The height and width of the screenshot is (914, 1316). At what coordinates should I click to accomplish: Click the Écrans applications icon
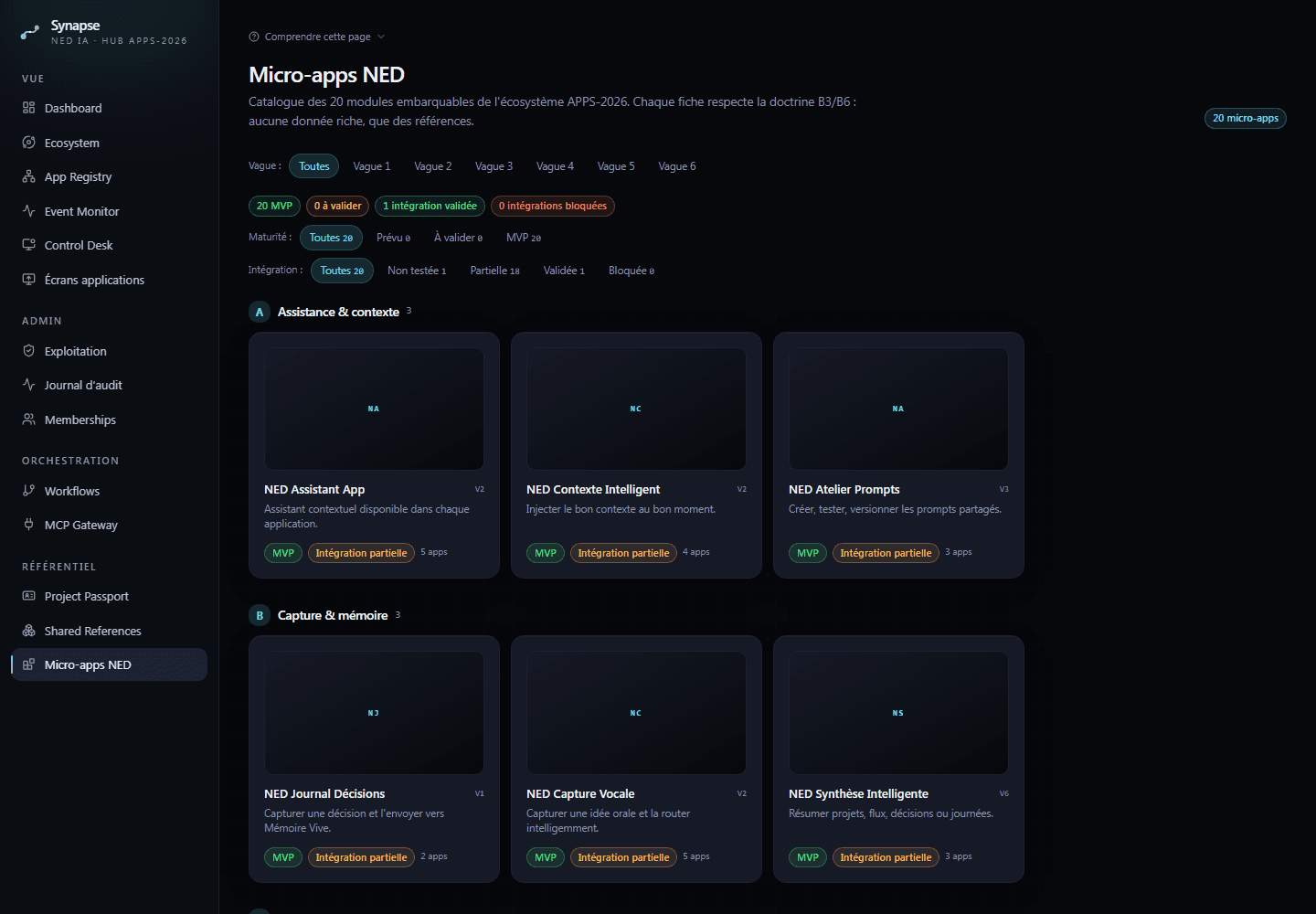[28, 280]
